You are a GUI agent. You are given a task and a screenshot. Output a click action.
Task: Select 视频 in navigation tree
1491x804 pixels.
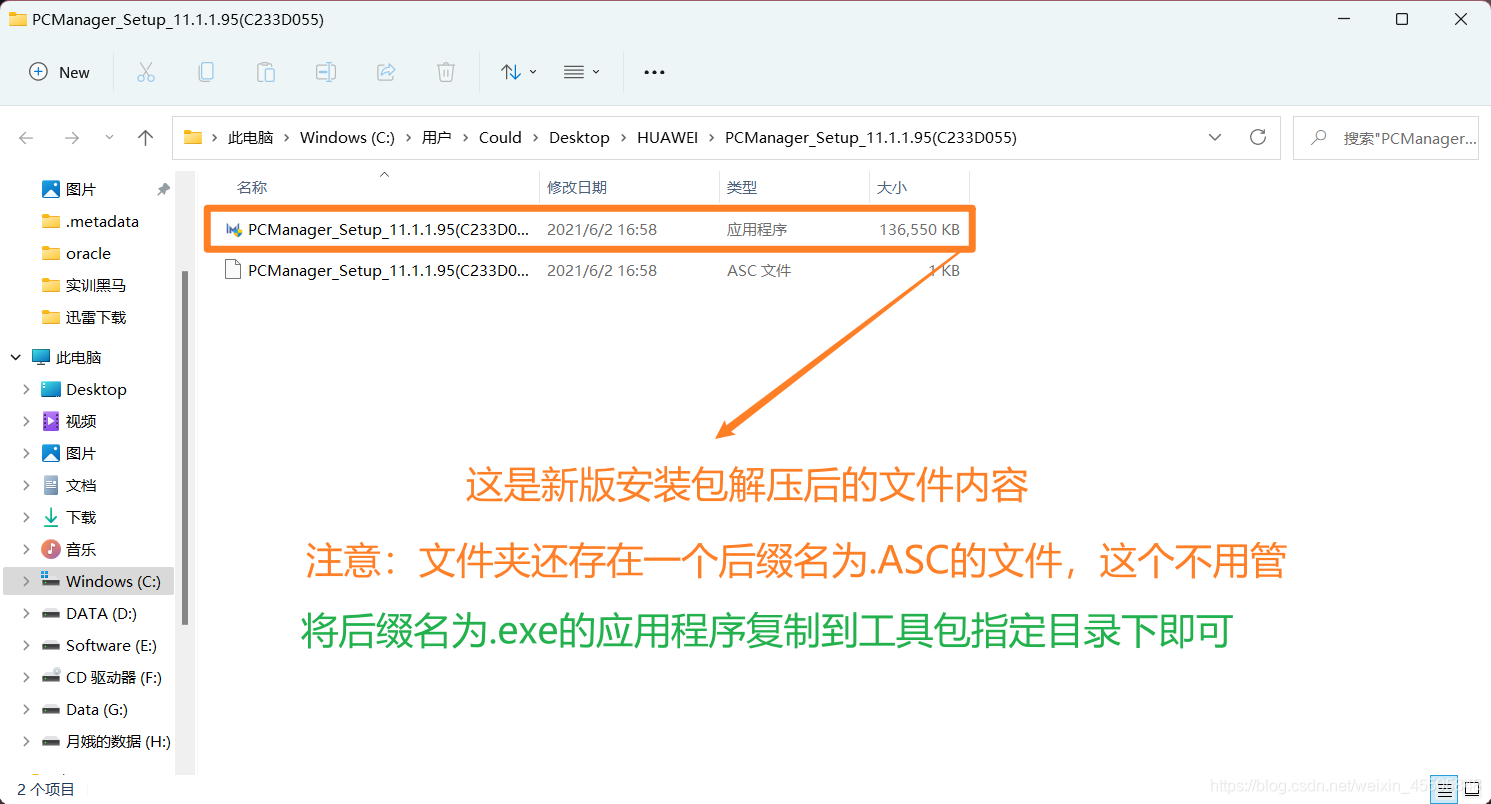coord(81,421)
